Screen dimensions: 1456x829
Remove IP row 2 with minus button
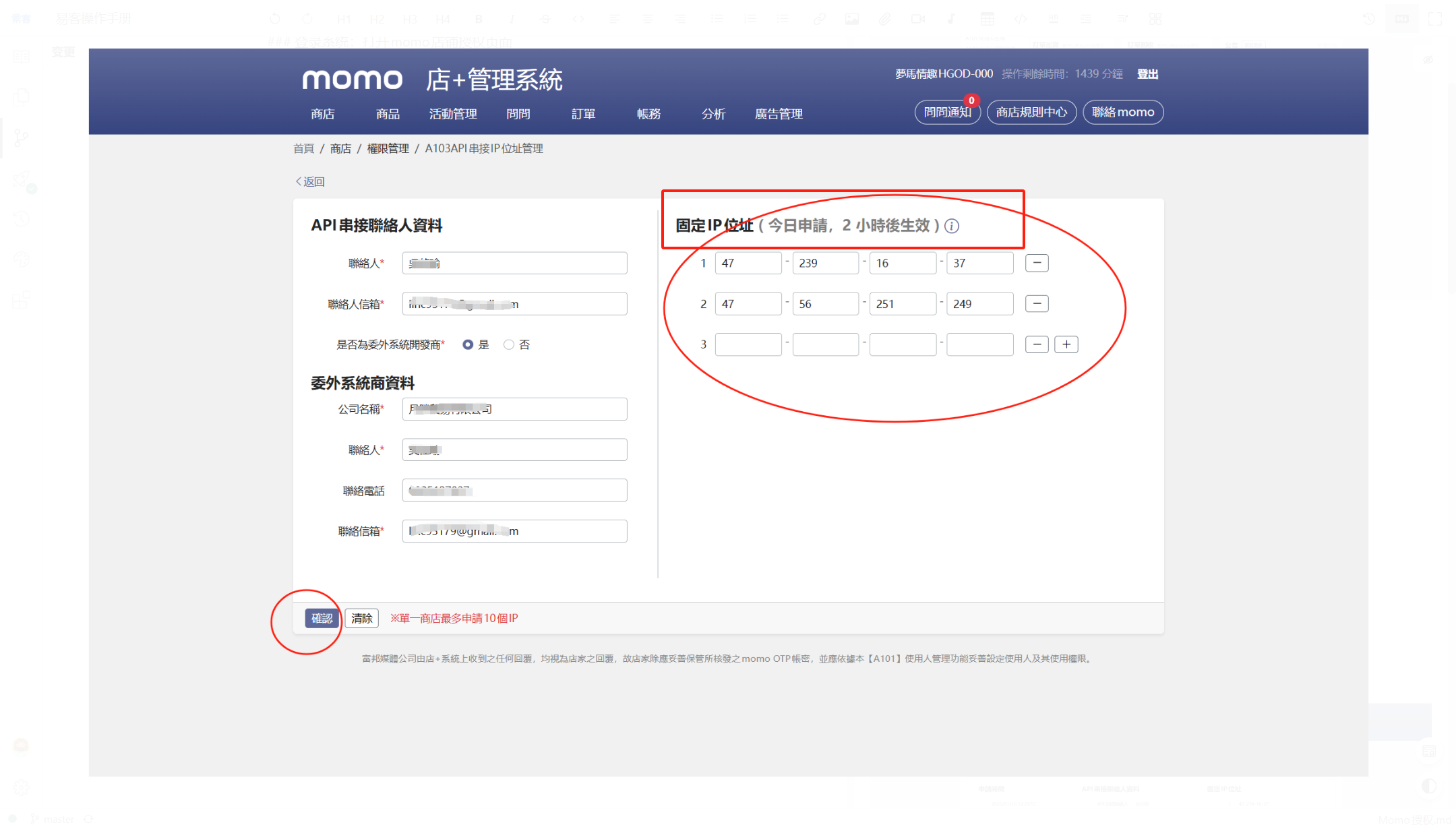(1037, 304)
